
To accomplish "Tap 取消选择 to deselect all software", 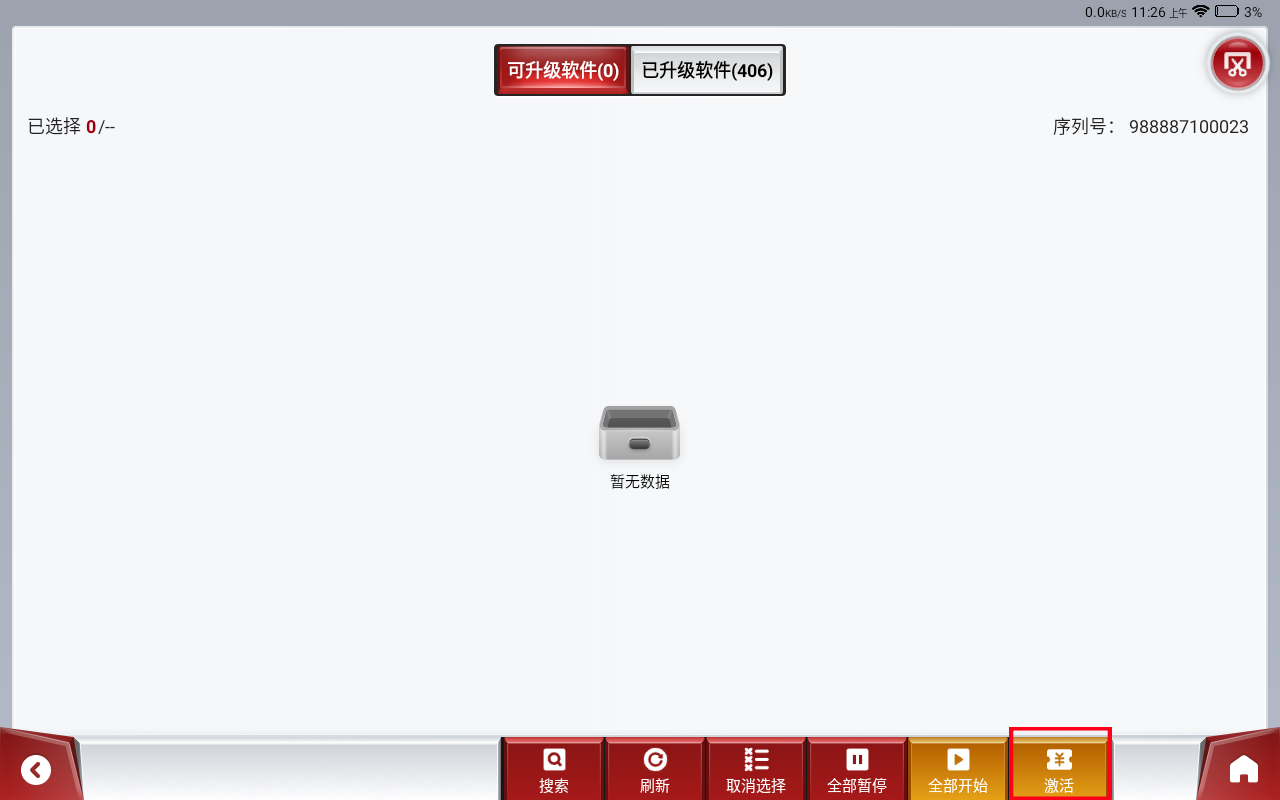I will (756, 770).
